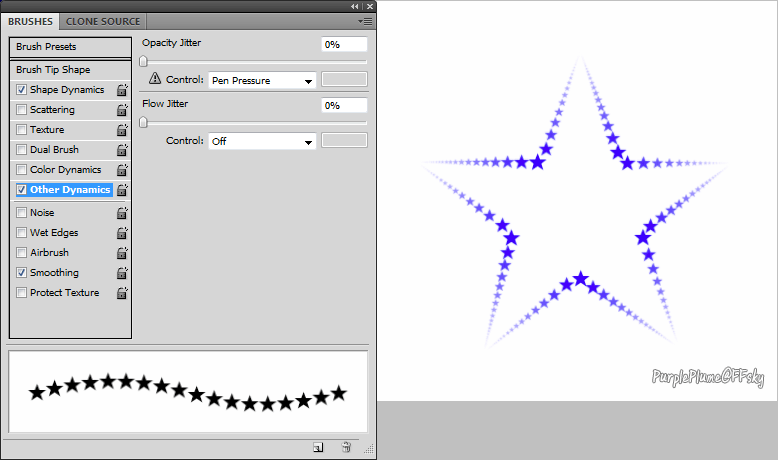Click the lock icon next to Protect Texture
Viewport: 778px width, 460px height.
pos(122,293)
